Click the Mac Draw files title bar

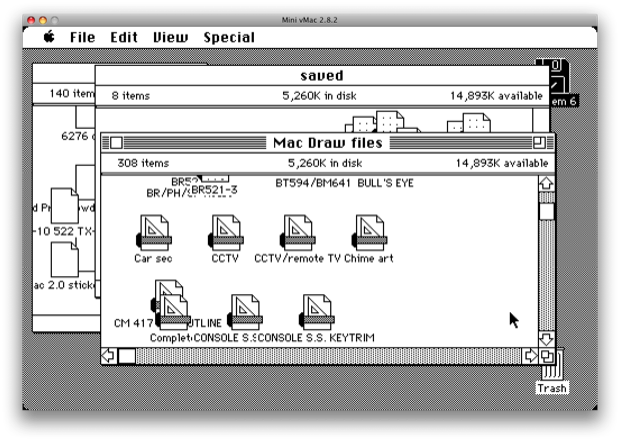pos(328,143)
